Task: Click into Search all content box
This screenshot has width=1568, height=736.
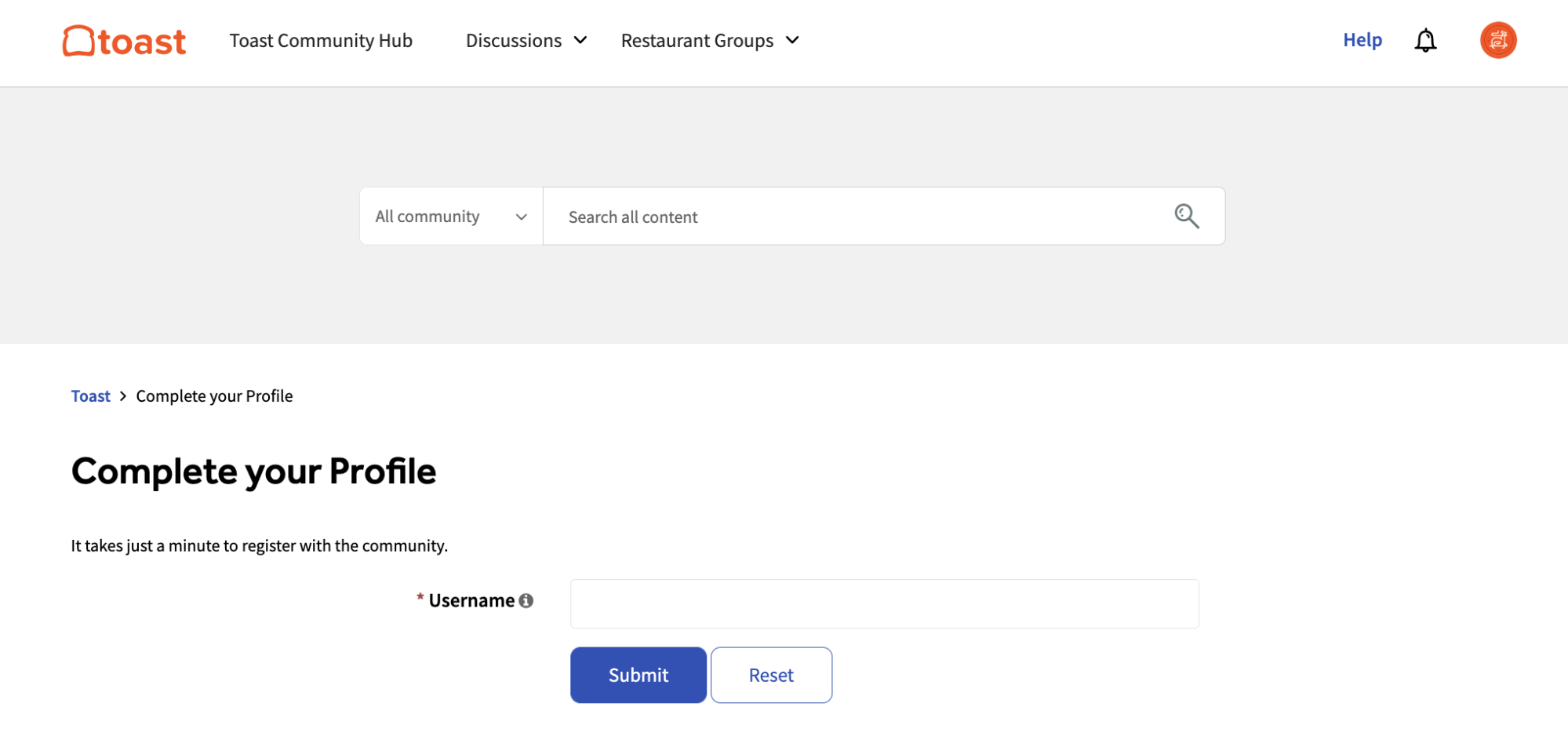Action: 855,217
